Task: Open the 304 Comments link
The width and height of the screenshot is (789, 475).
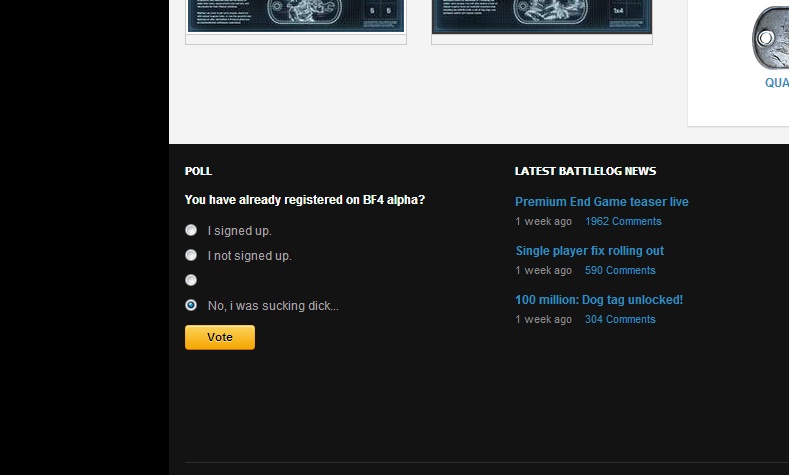Action: (x=620, y=319)
